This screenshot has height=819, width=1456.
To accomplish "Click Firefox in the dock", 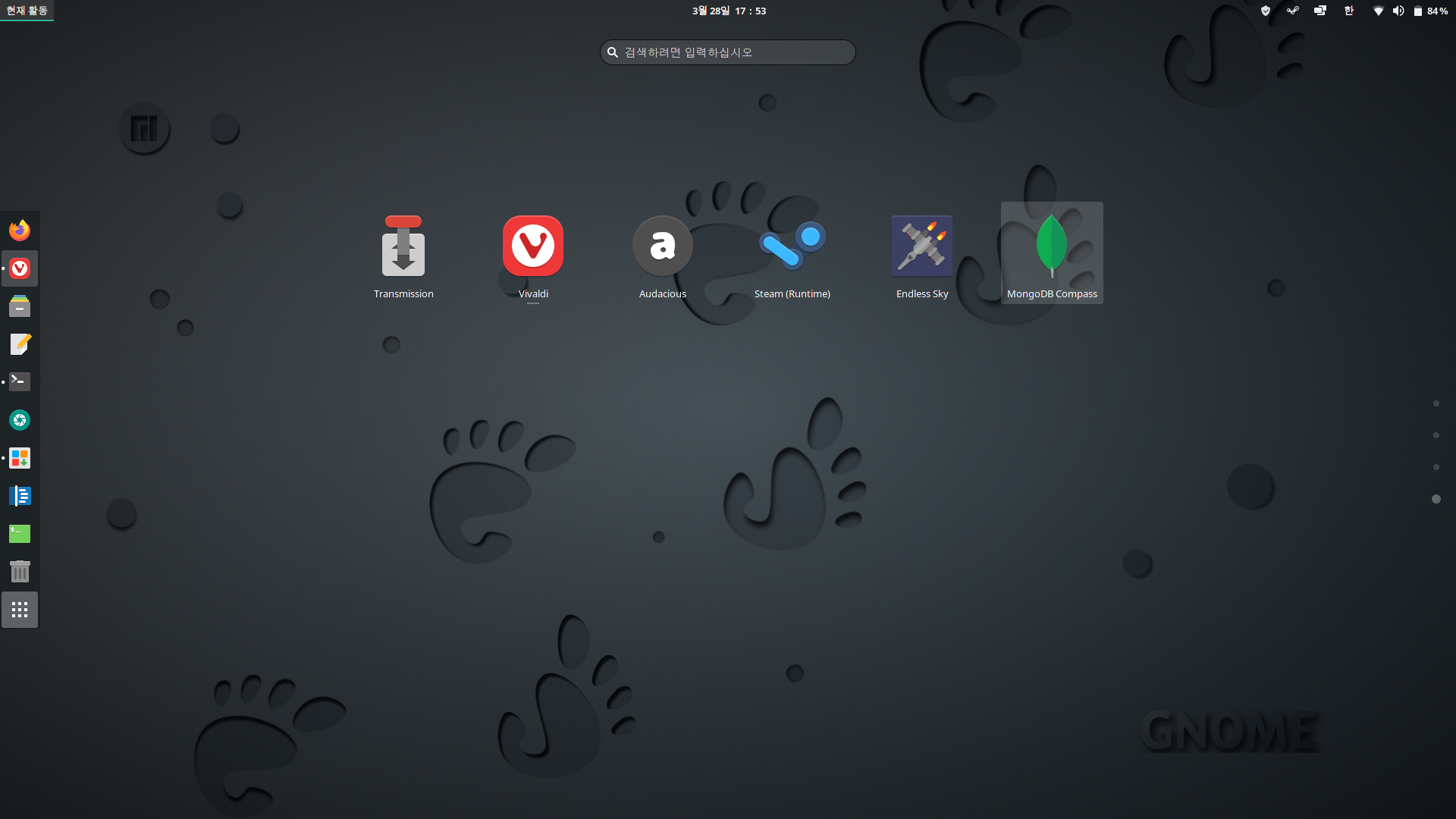I will pyautogui.click(x=20, y=230).
